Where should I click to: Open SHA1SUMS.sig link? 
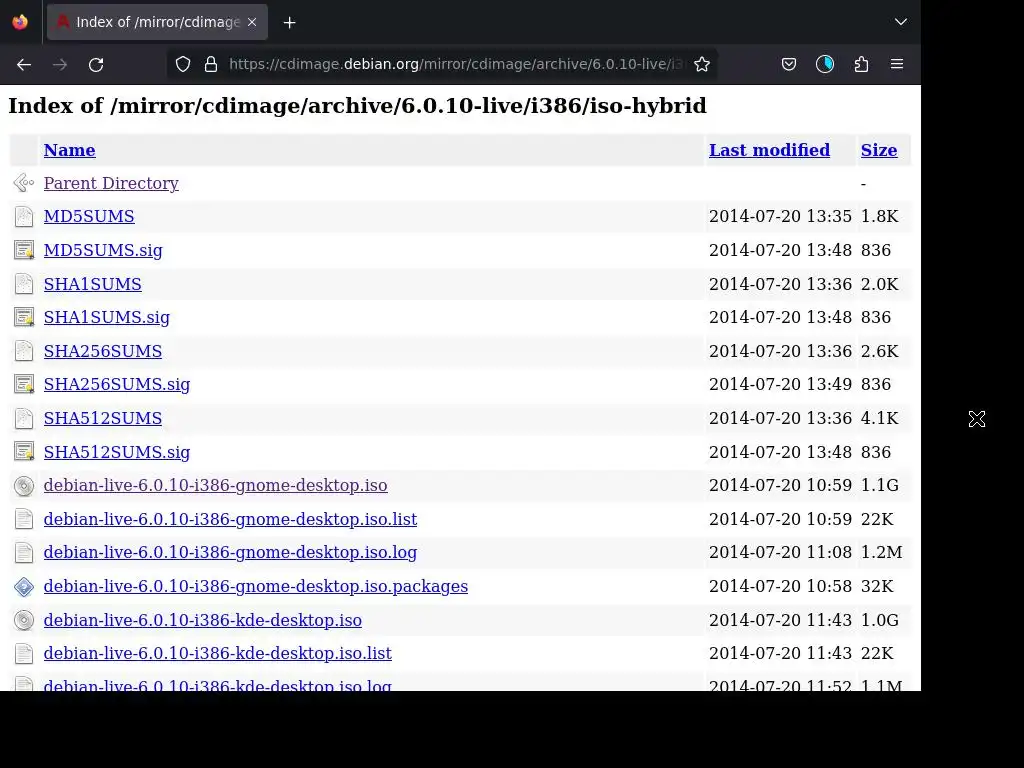106,317
